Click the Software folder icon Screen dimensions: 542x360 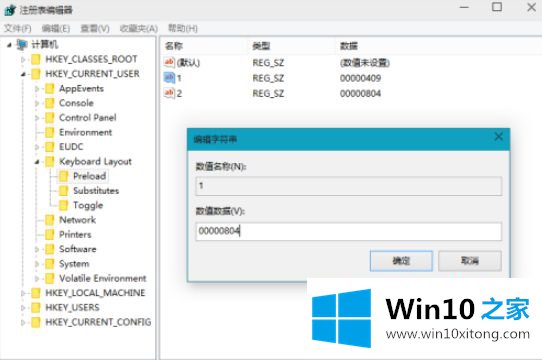click(50, 249)
